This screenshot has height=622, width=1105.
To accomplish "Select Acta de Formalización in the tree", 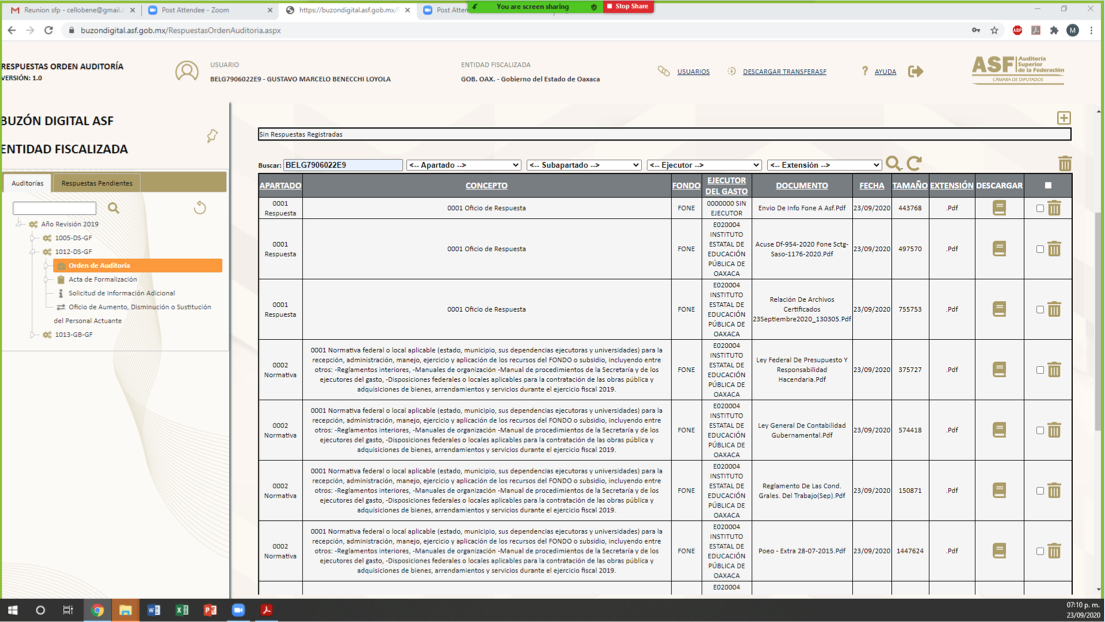I will click(x=102, y=280).
